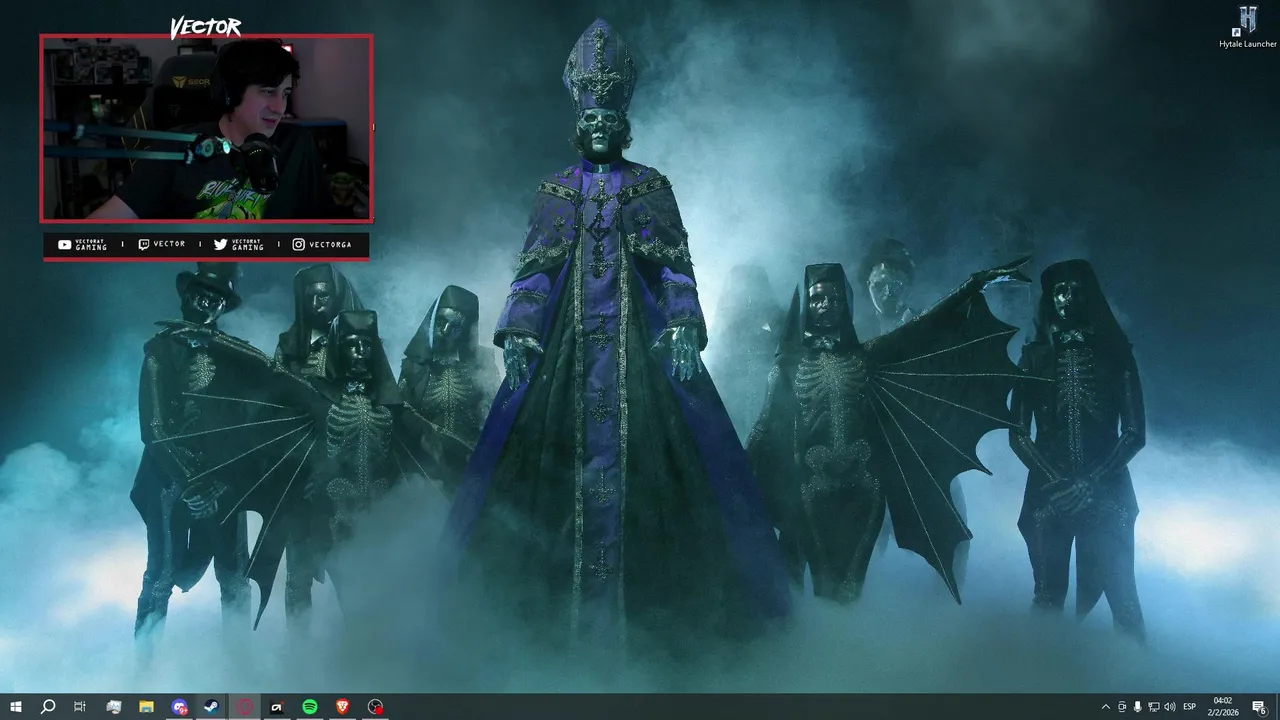Open Opera GX browser from taskbar
The image size is (1280, 720).
[245, 707]
